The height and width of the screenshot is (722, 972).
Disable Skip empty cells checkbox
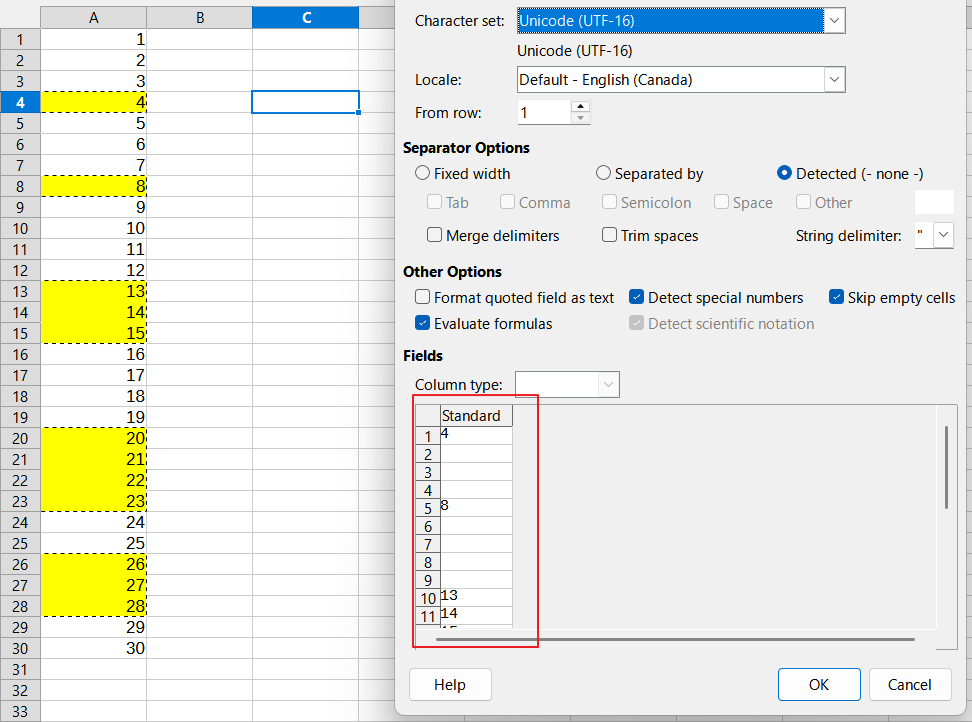coord(837,298)
